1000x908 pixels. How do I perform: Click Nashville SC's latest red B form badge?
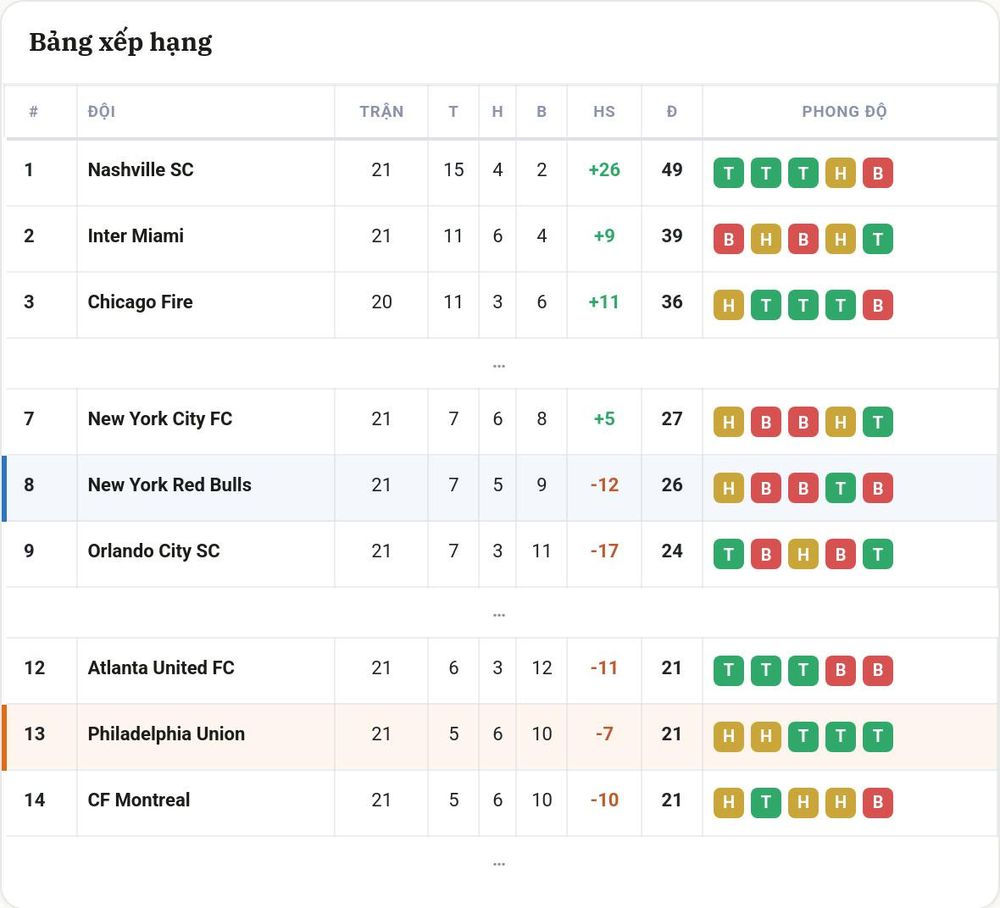[878, 173]
